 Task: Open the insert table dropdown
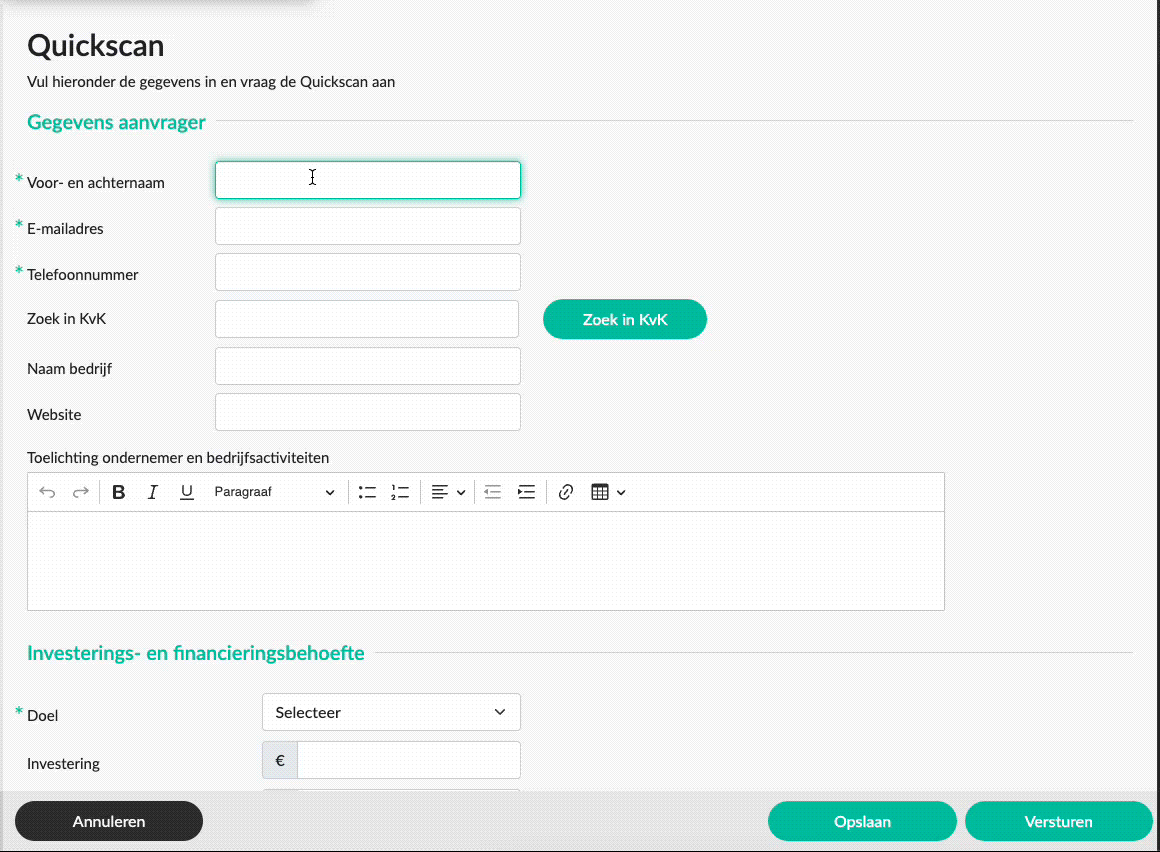(x=608, y=492)
